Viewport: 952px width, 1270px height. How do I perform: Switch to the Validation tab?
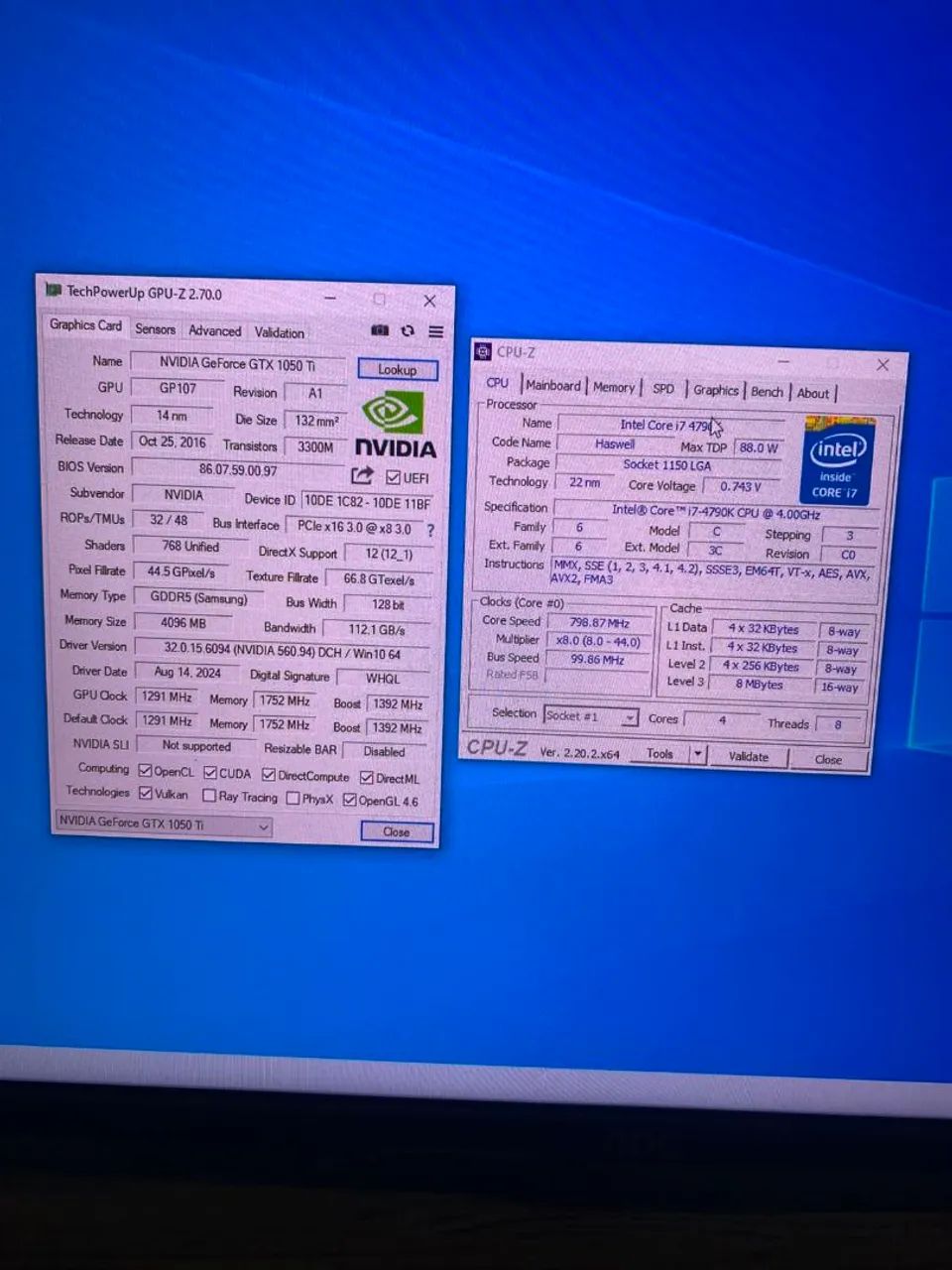(279, 333)
